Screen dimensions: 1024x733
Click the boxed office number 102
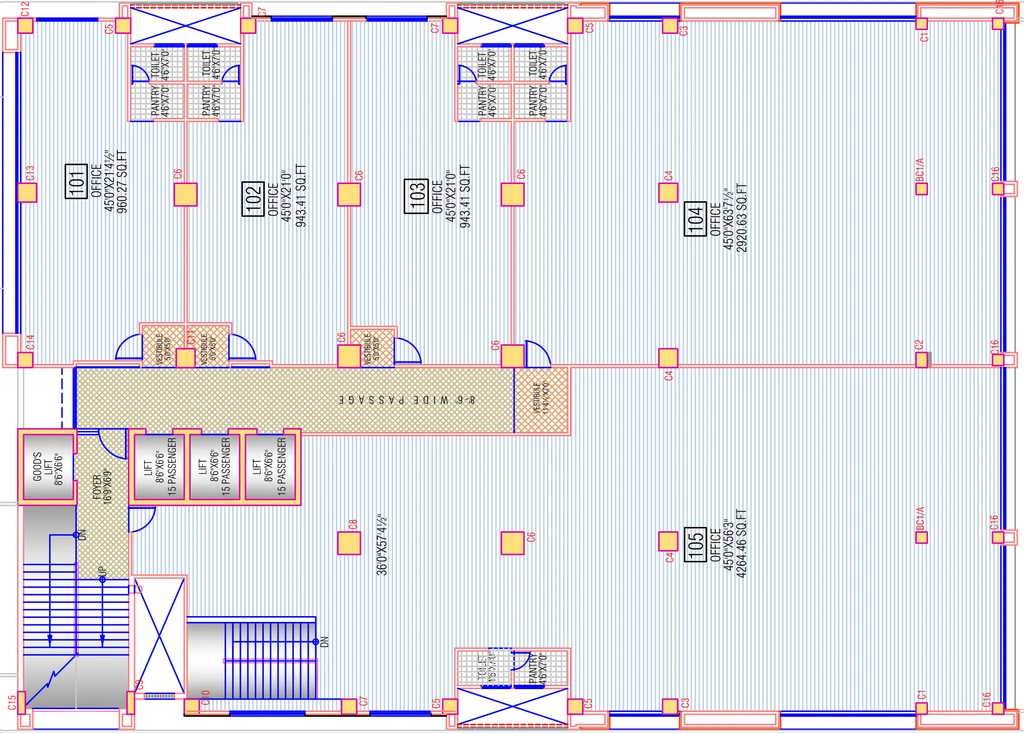pyautogui.click(x=253, y=199)
